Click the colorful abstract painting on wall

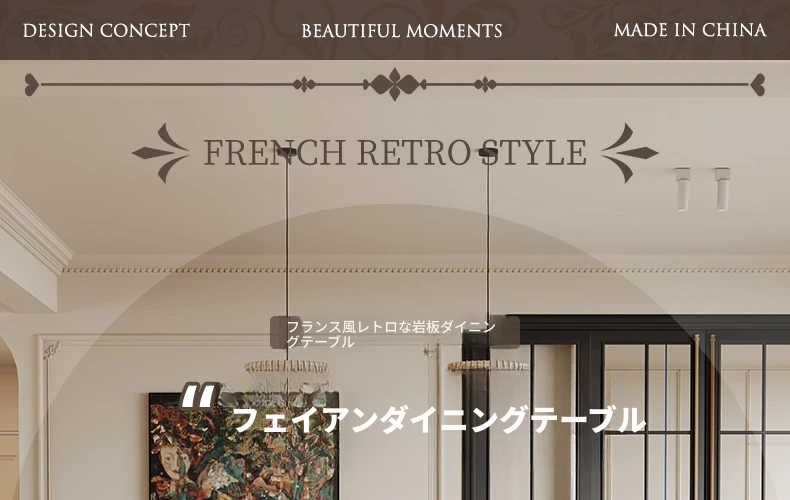coord(244,446)
